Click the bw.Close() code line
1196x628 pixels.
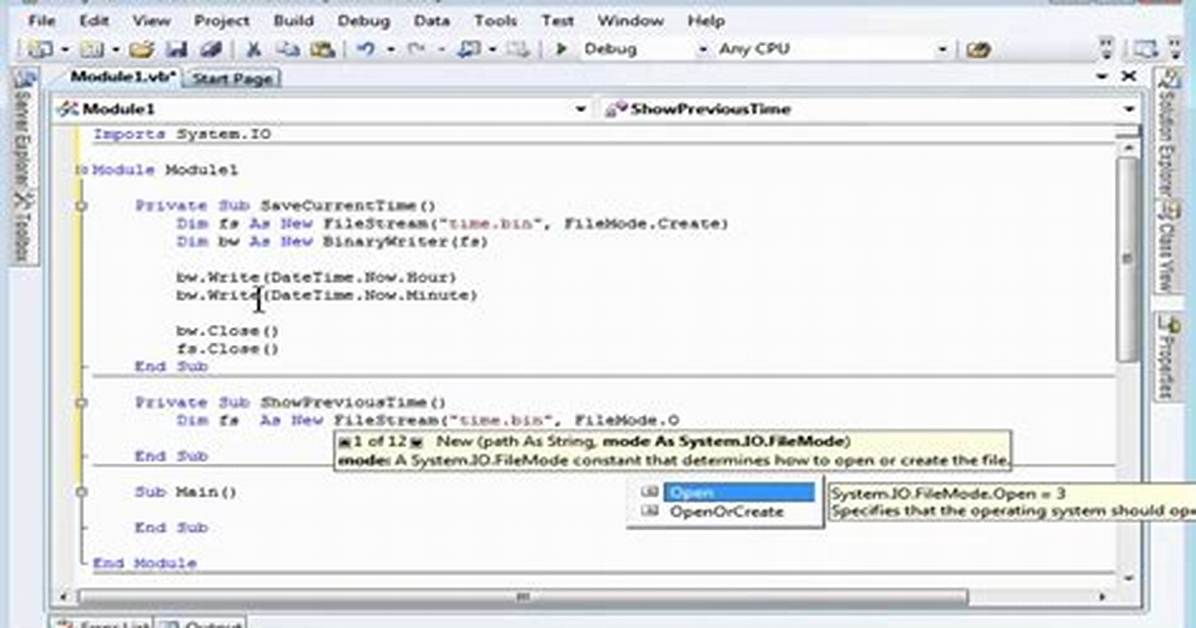click(x=227, y=331)
